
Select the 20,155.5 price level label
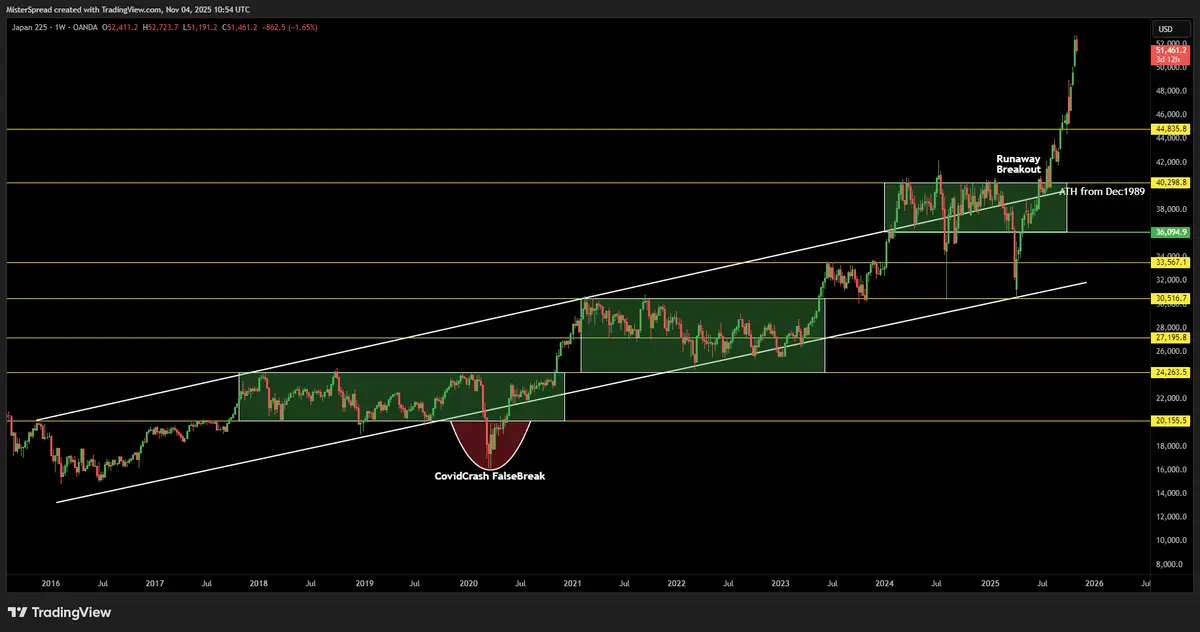click(1171, 421)
